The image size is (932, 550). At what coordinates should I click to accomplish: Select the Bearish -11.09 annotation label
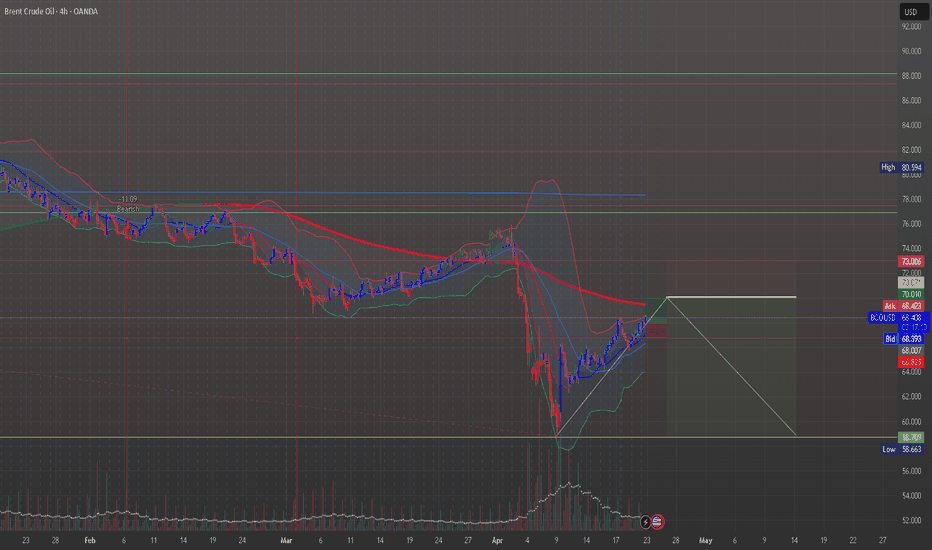128,204
